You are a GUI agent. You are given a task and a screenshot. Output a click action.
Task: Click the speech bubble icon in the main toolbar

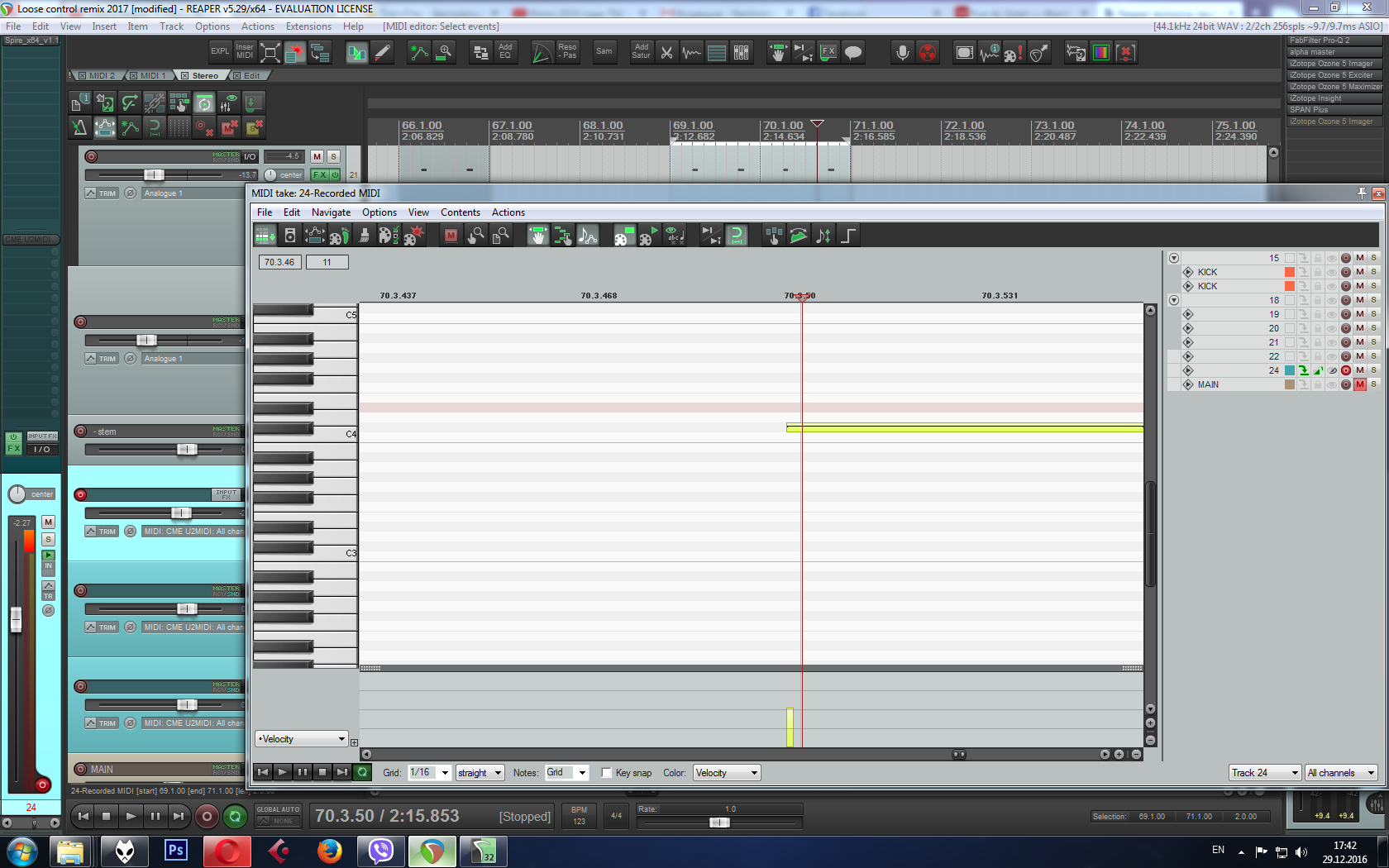(x=853, y=53)
